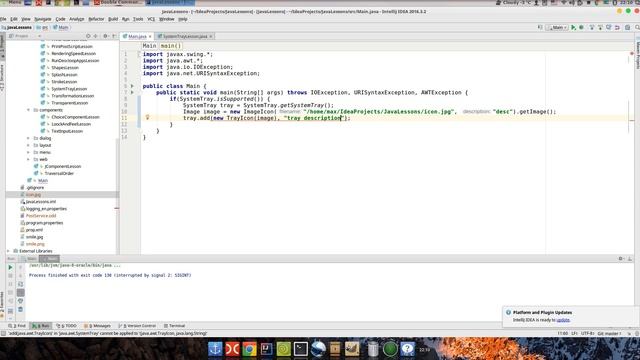Open the Messages tool window
Viewport: 640px width, 360px height.
97,326
